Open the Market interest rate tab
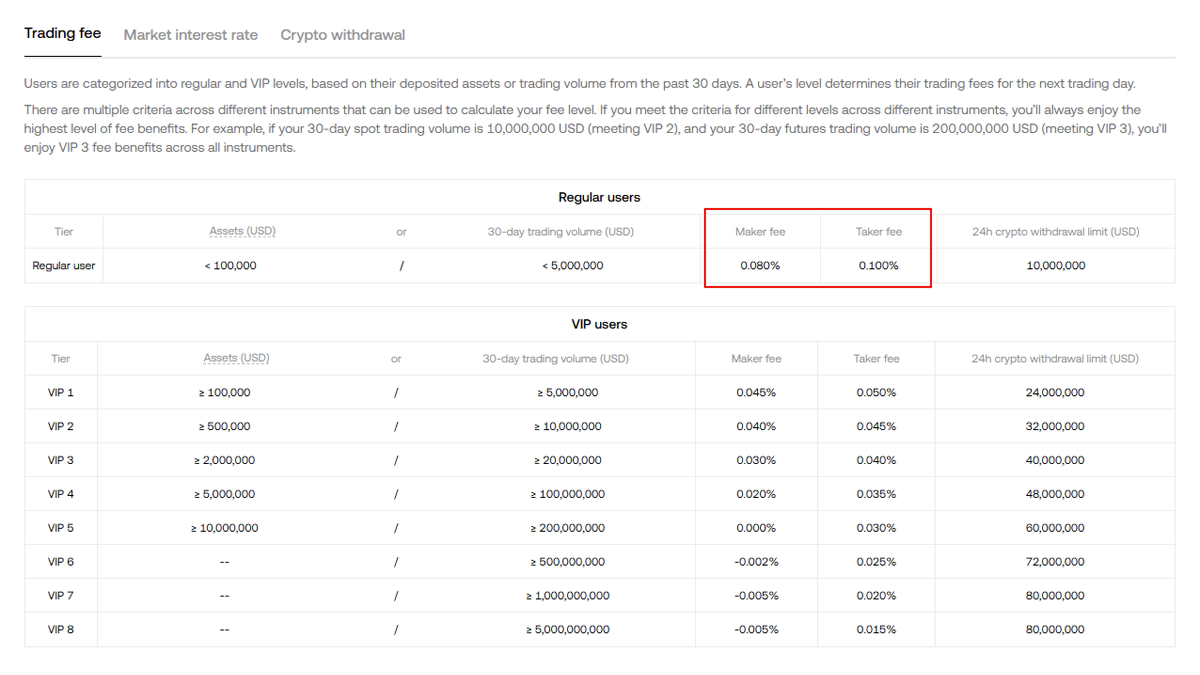Screen dimensions: 1200x675 pyautogui.click(x=190, y=35)
